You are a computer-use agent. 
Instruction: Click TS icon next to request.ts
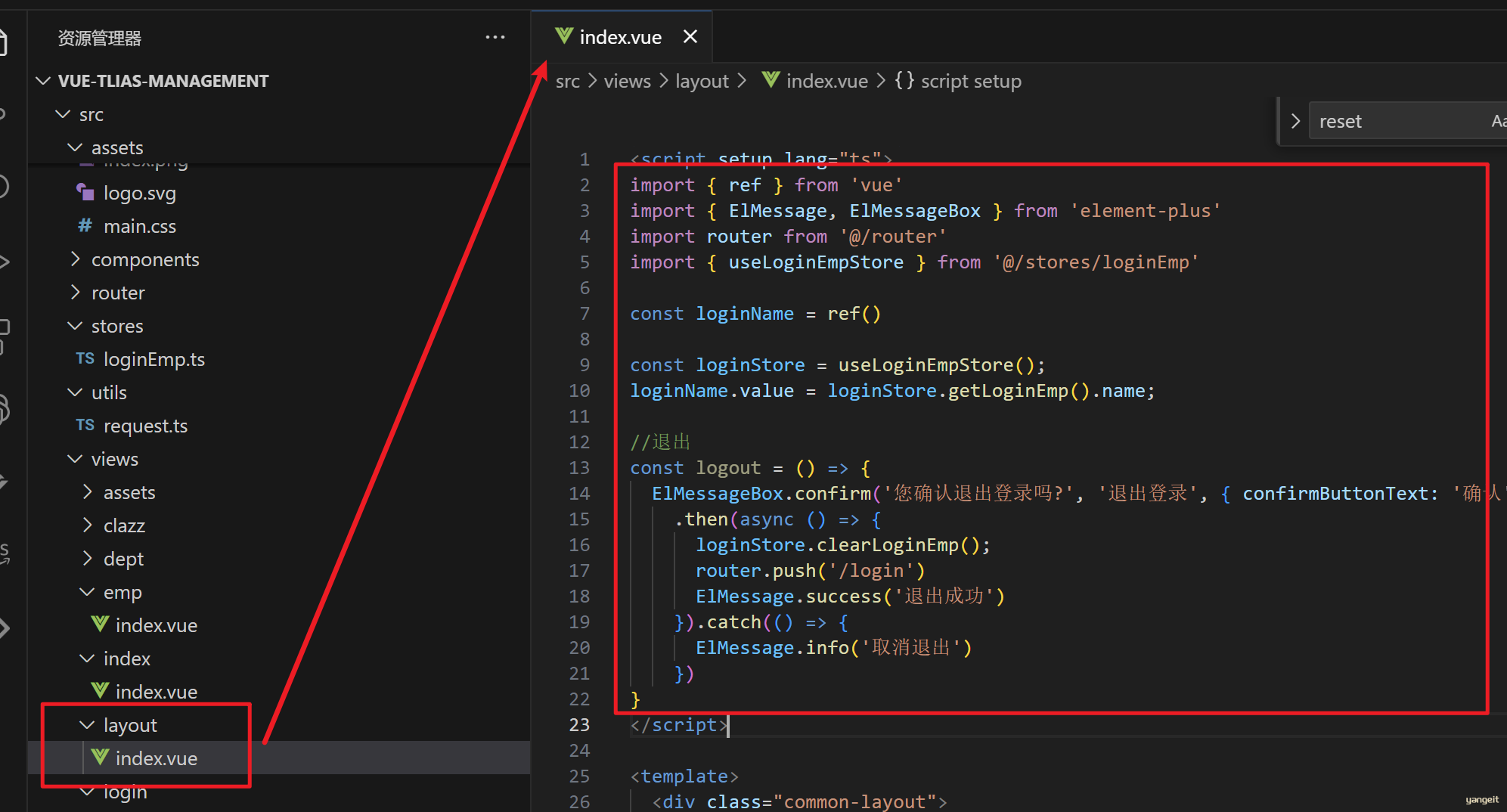tap(85, 425)
